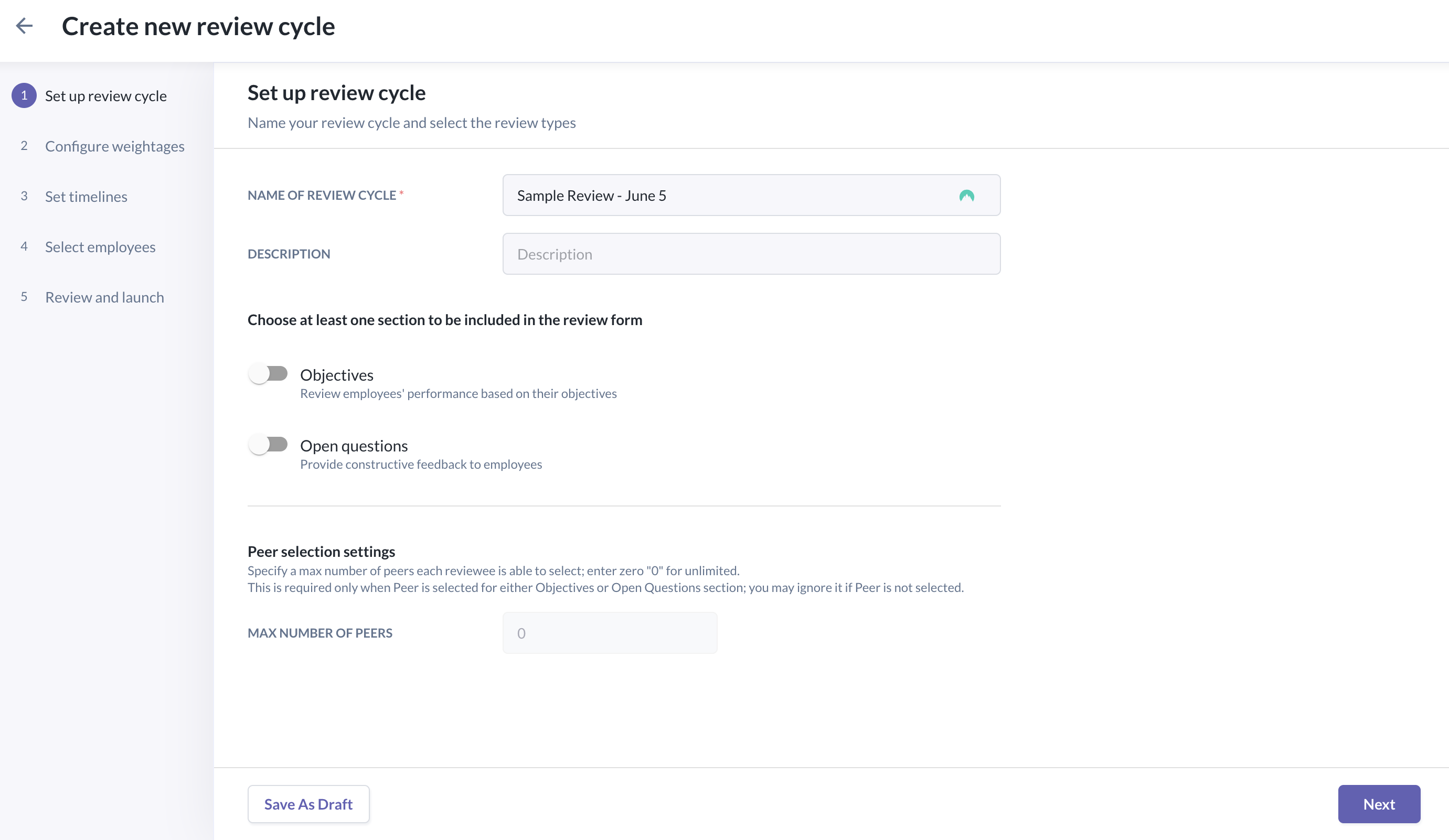Click the Objectives label text
This screenshot has height=840, width=1449.
pos(336,375)
